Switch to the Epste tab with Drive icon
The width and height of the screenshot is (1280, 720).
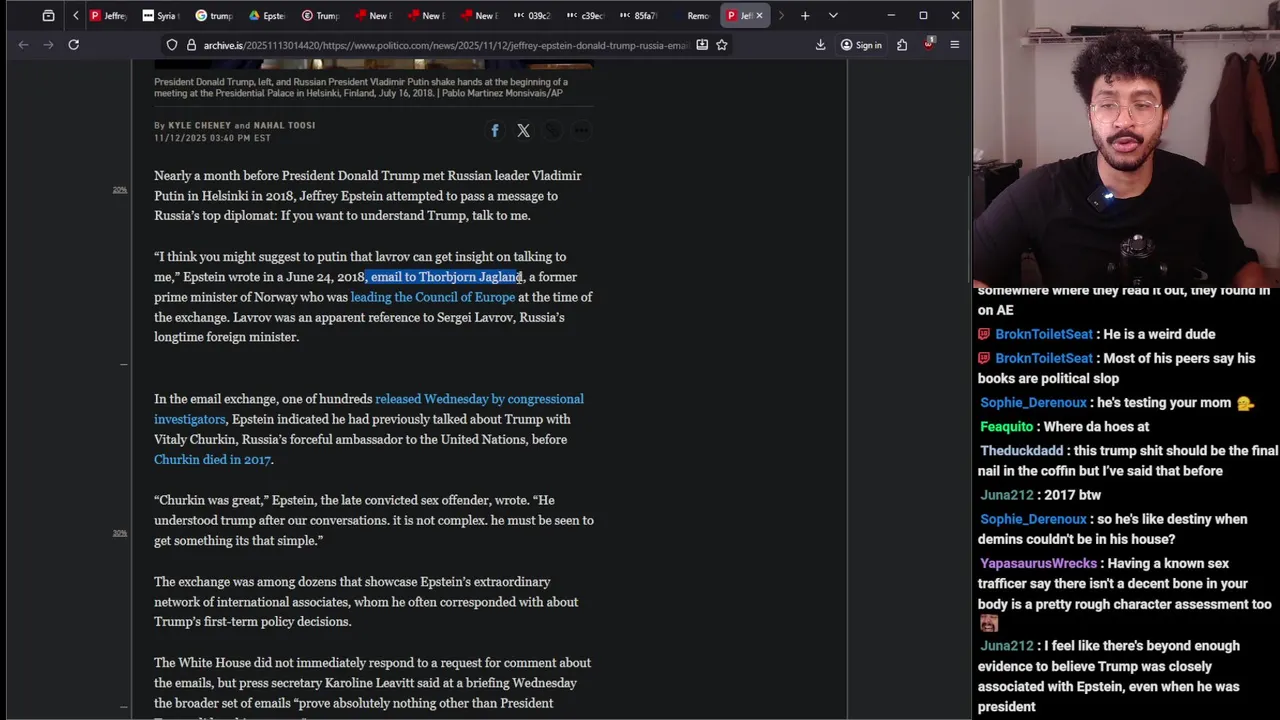tap(267, 15)
